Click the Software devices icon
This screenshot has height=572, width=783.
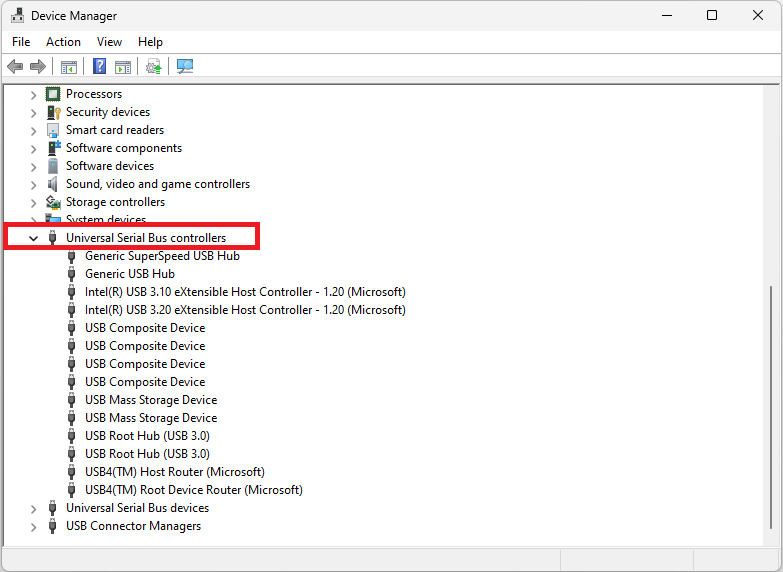click(53, 166)
